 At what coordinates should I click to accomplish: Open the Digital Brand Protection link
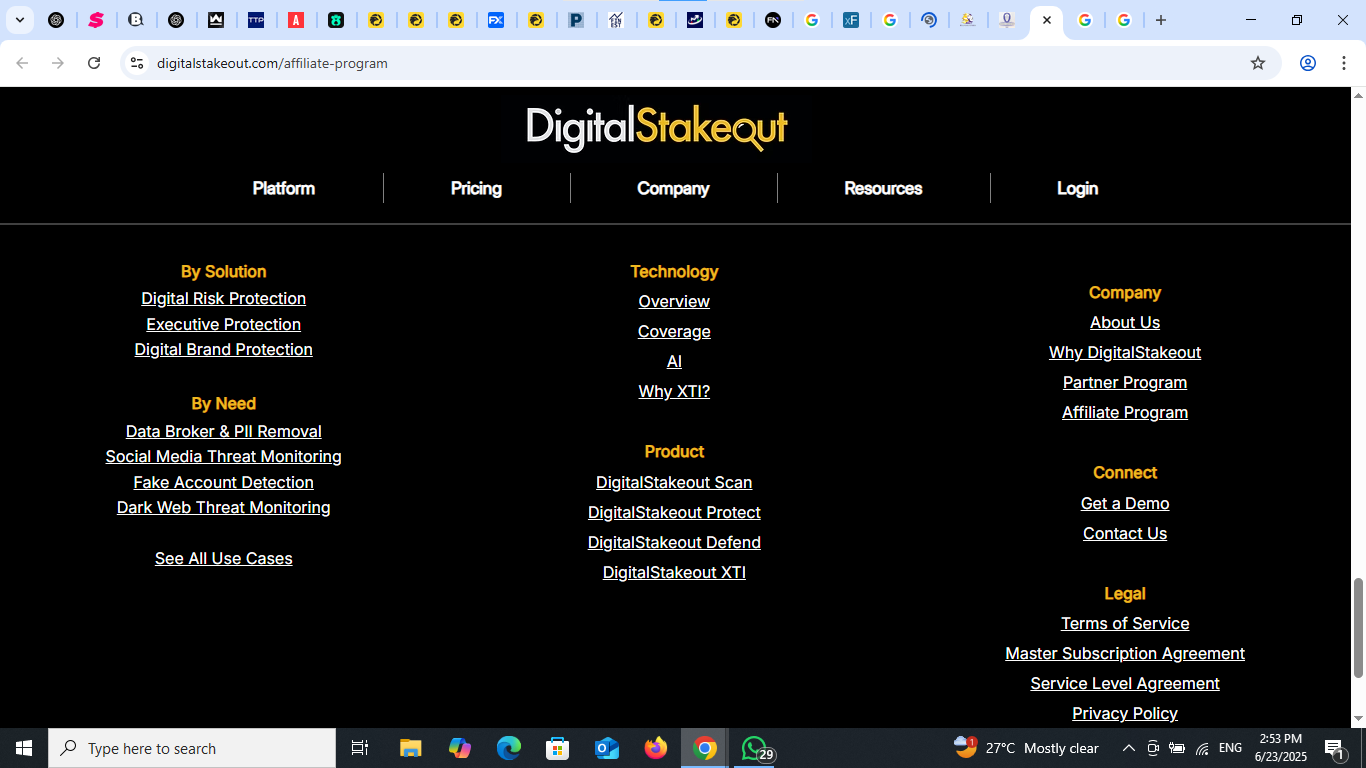click(224, 349)
